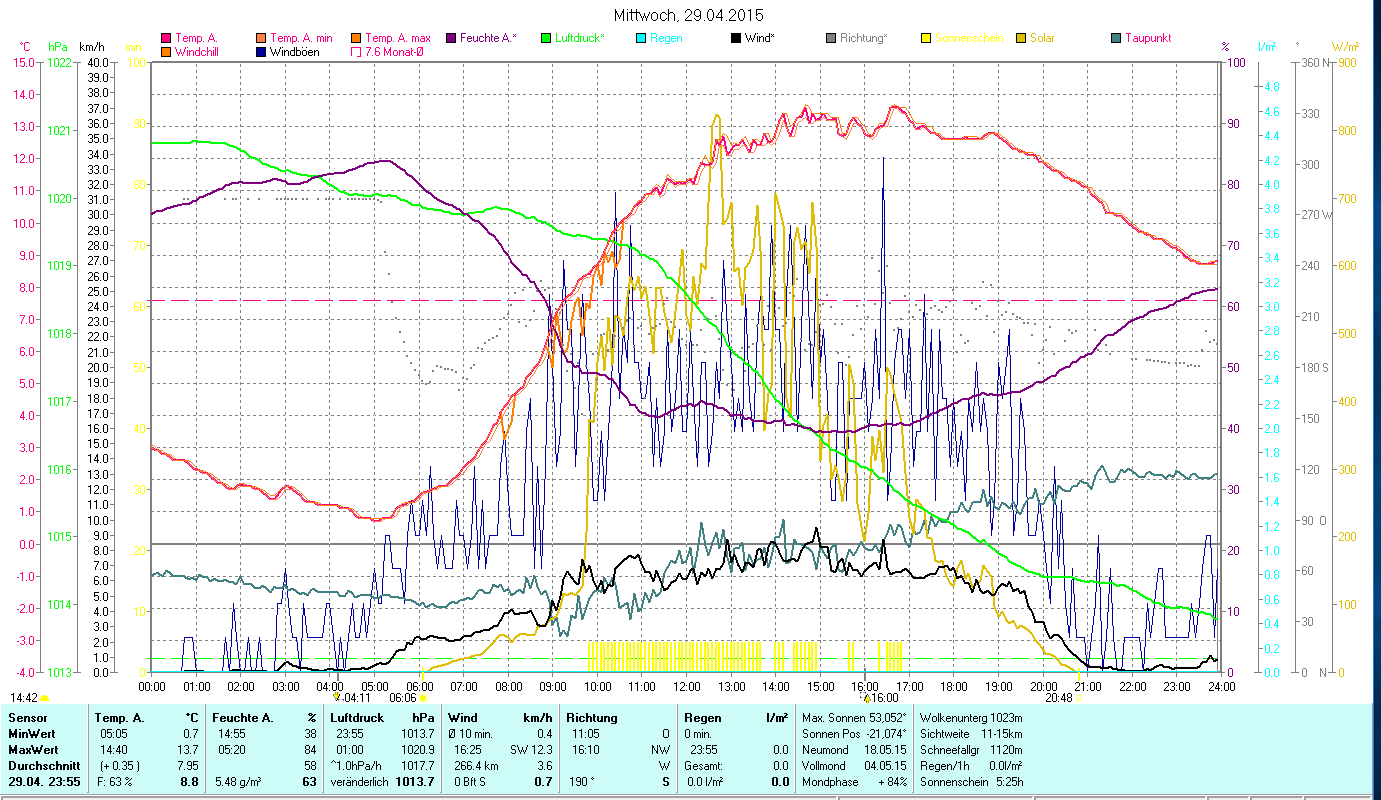
Task: Click the hollow 7.6 Monat-Ø legend box
Action: pyautogui.click(x=356, y=52)
